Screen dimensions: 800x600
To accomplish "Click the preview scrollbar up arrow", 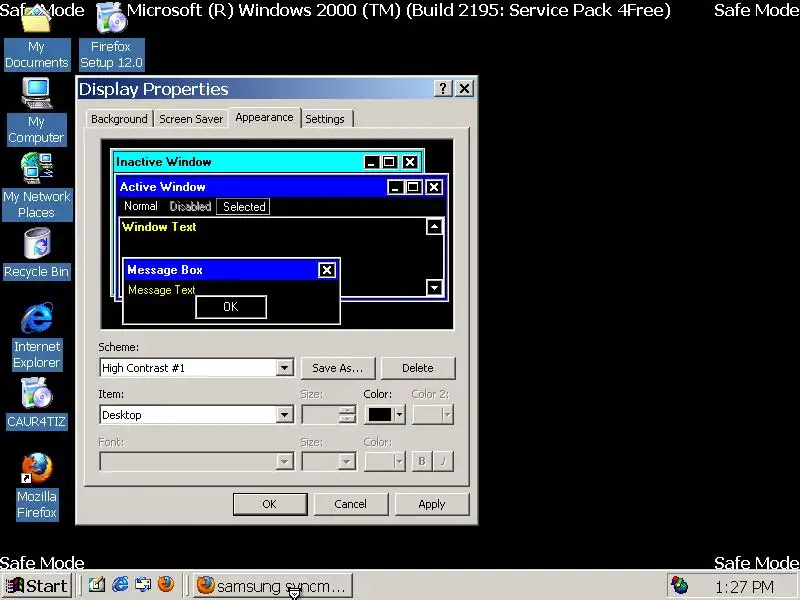I will [x=434, y=227].
